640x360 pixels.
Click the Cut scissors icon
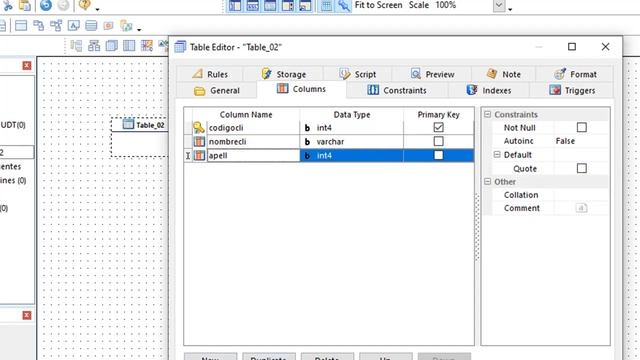pyautogui.click(x=7, y=5)
